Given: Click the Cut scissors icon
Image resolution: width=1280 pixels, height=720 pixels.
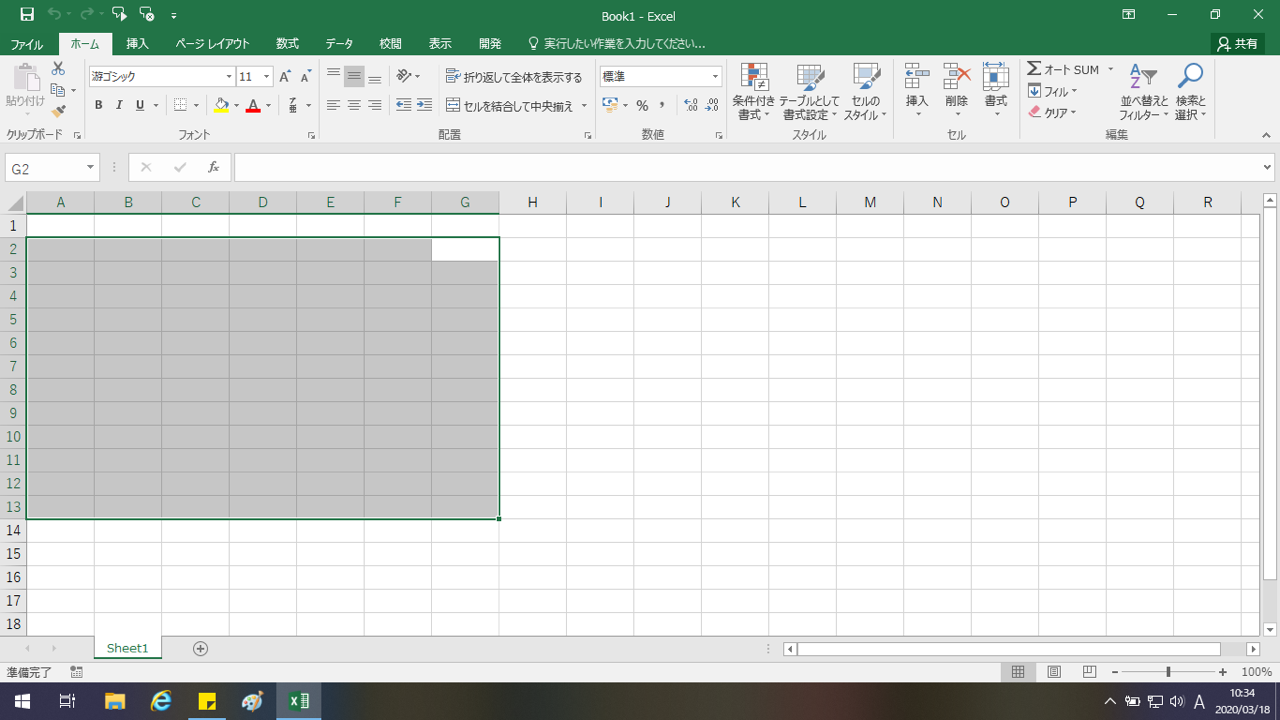Looking at the screenshot, I should 58,68.
